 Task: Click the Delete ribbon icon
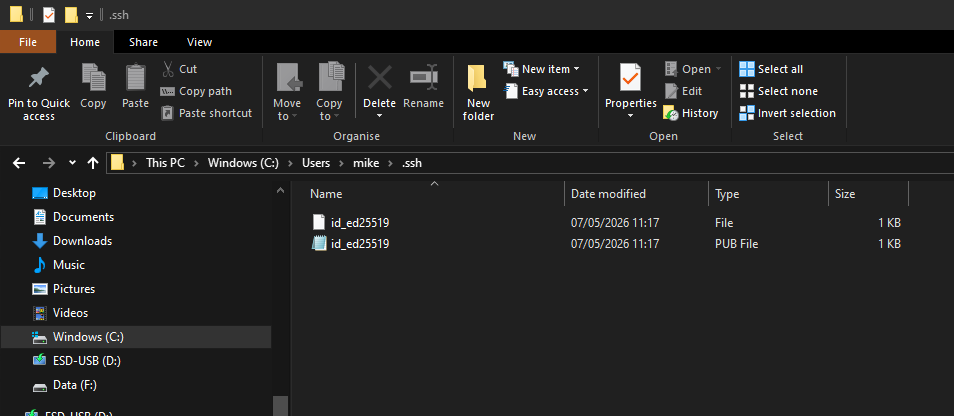(380, 78)
